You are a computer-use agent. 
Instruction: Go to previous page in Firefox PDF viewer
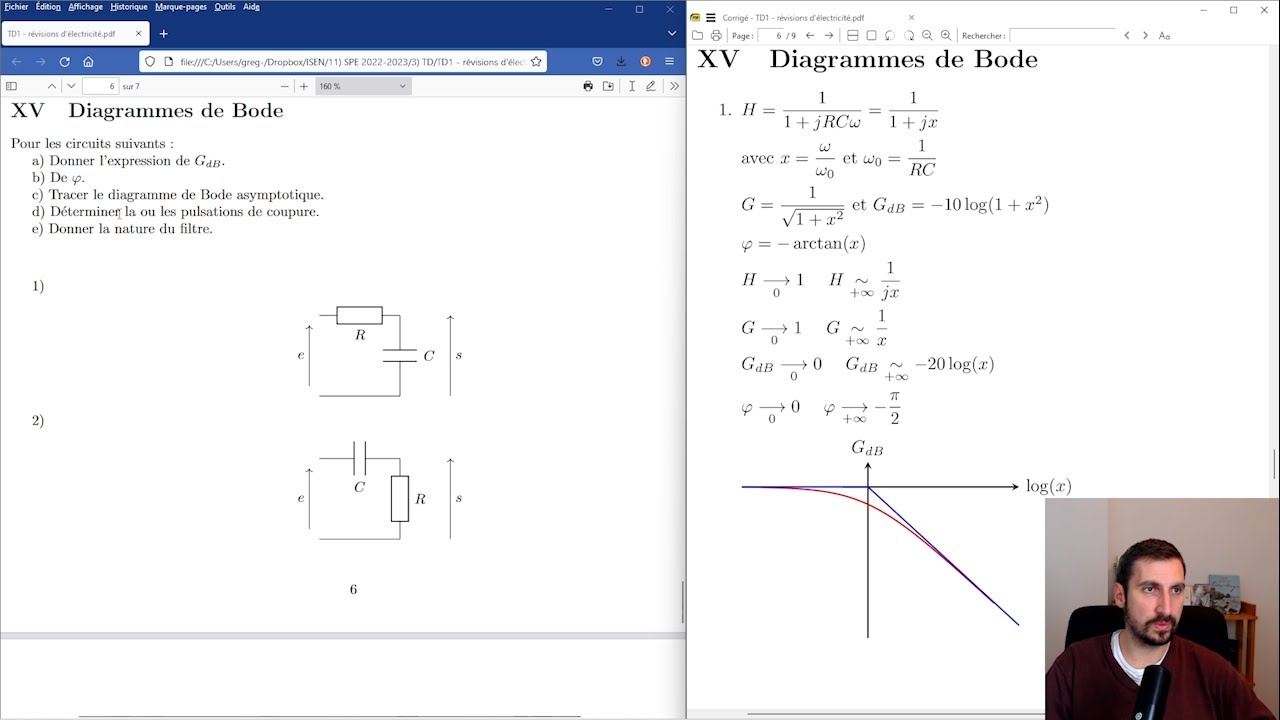coord(52,86)
